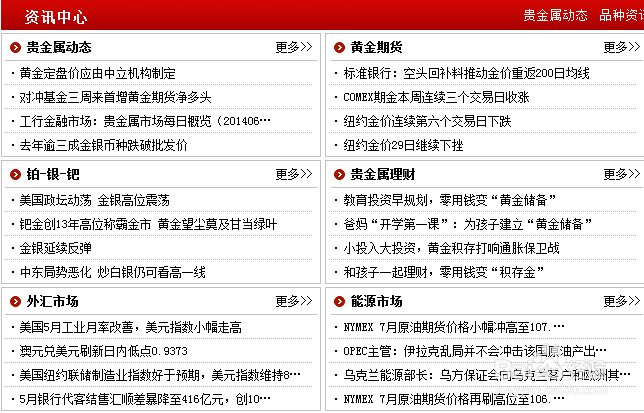Image resolution: width=644 pixels, height=413 pixels.
Task: Open 更多>> in the 外汇市场 section
Action: 294,301
